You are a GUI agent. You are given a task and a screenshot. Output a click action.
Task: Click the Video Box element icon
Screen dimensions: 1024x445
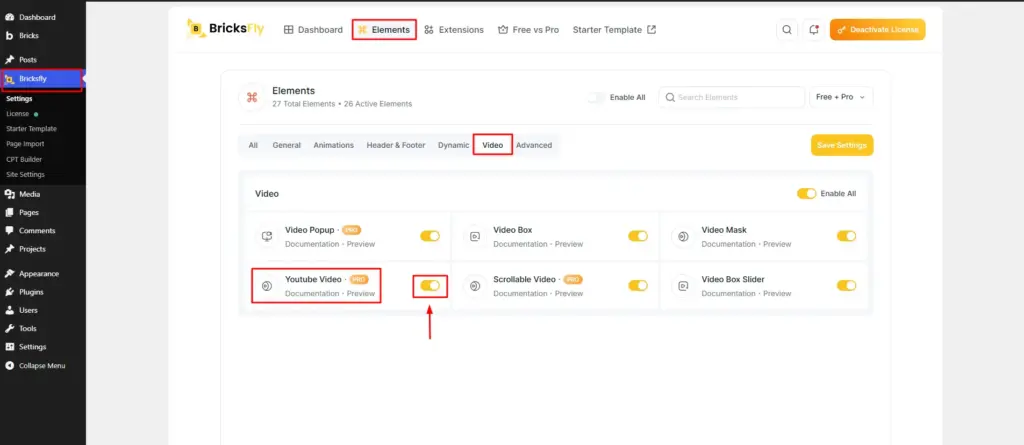click(475, 237)
